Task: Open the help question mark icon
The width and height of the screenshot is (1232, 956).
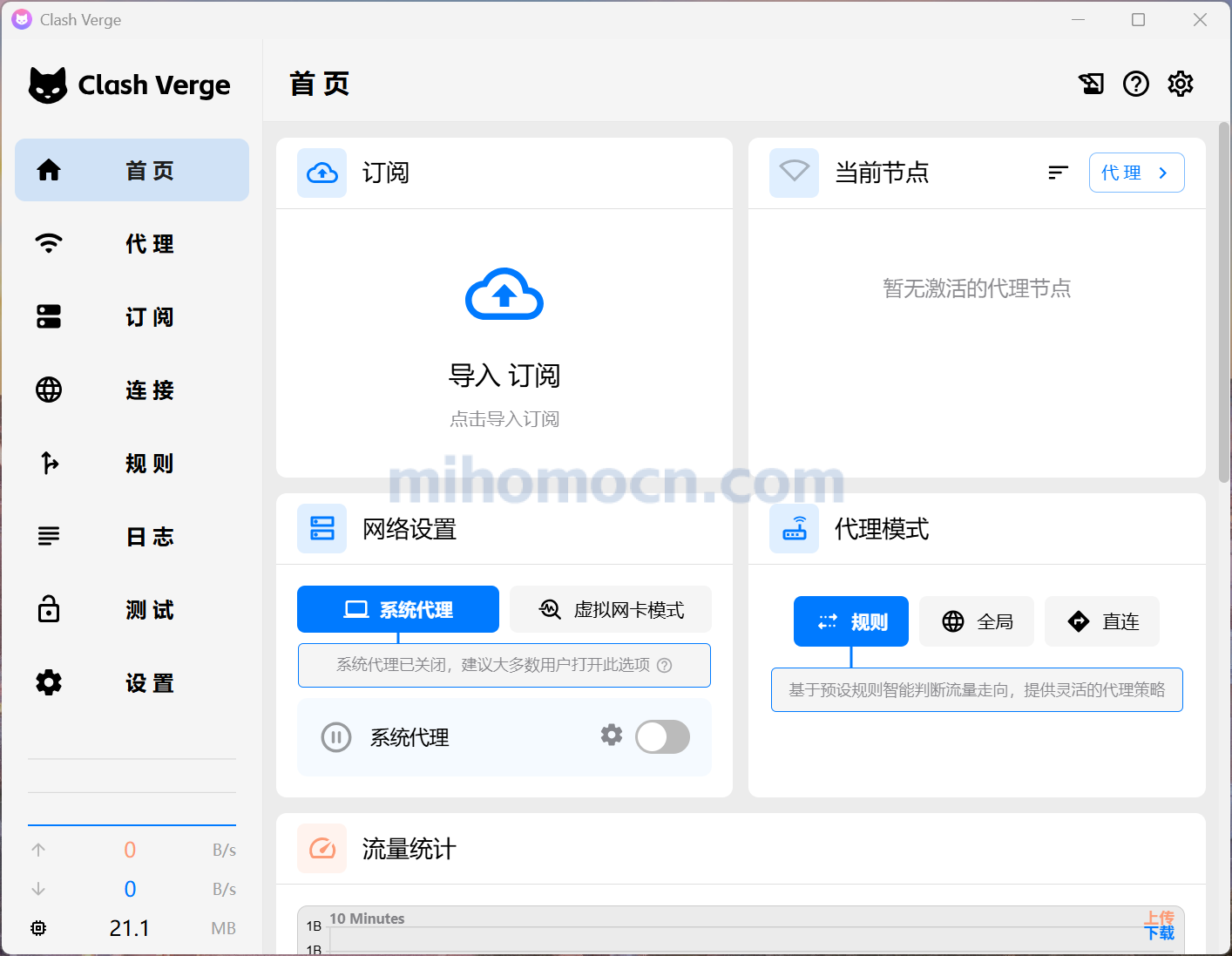Action: coord(1136,84)
